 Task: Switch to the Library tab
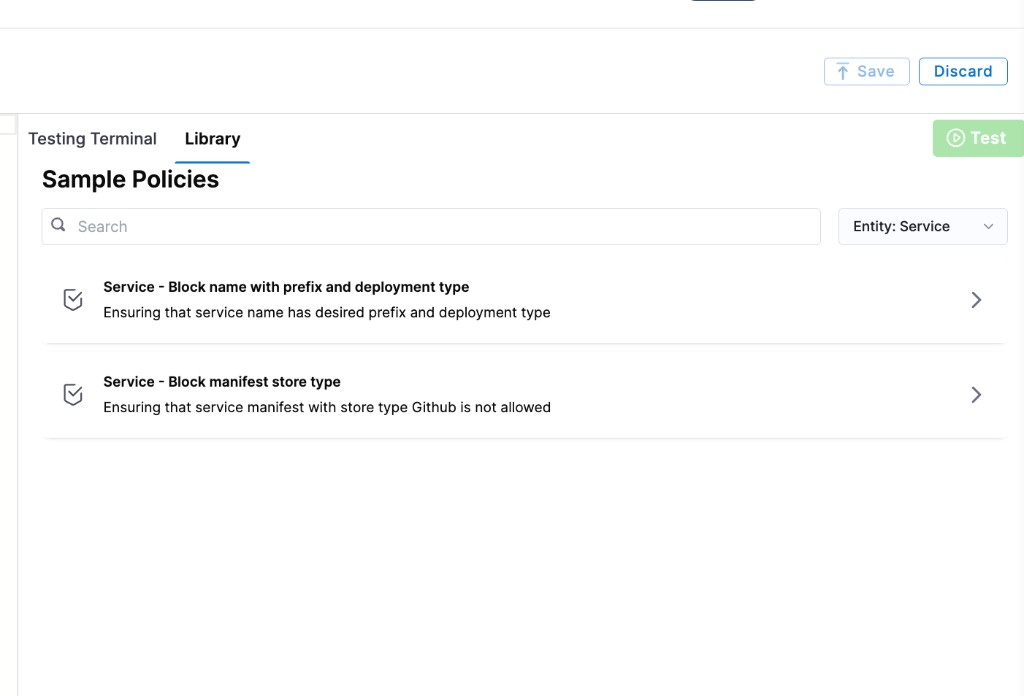pos(212,139)
